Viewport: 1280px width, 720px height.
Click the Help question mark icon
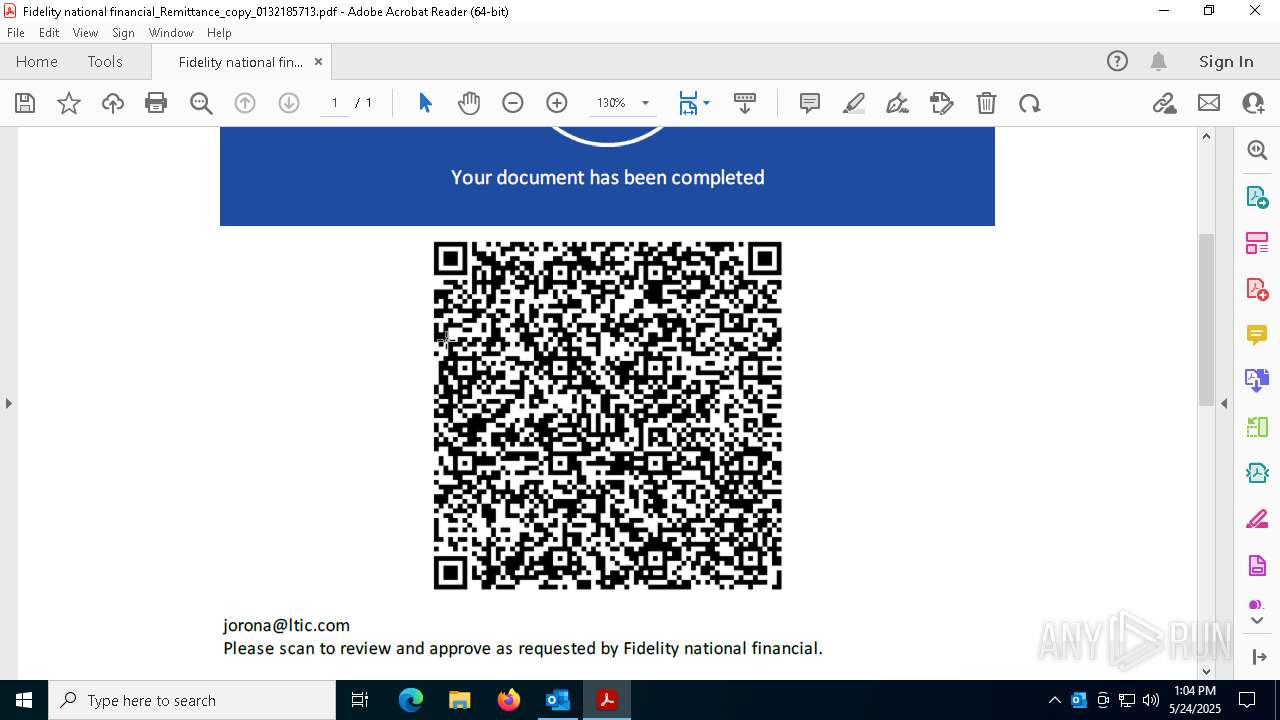pos(1117,61)
